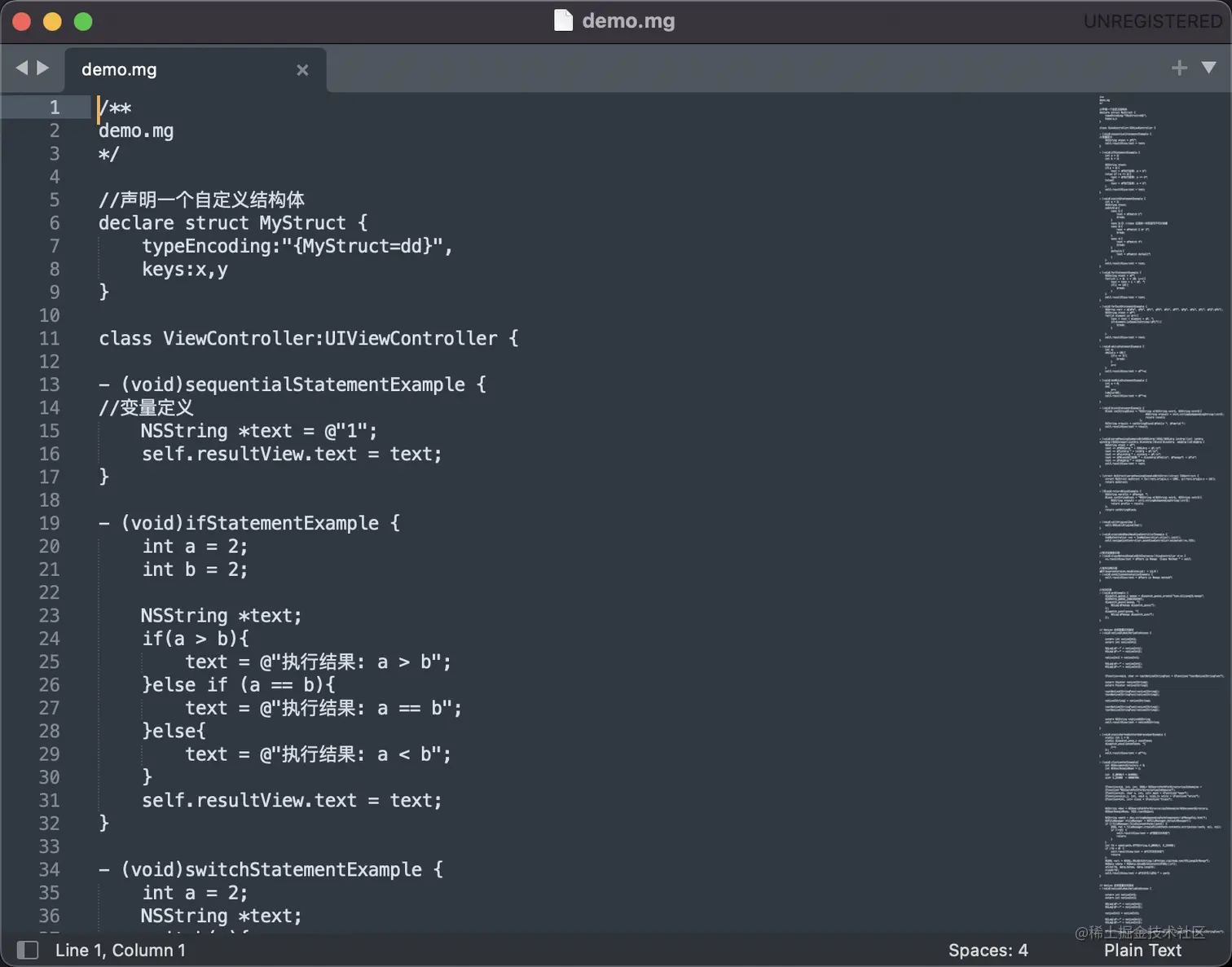Open the tab list dropdown triangle

pos(1209,68)
